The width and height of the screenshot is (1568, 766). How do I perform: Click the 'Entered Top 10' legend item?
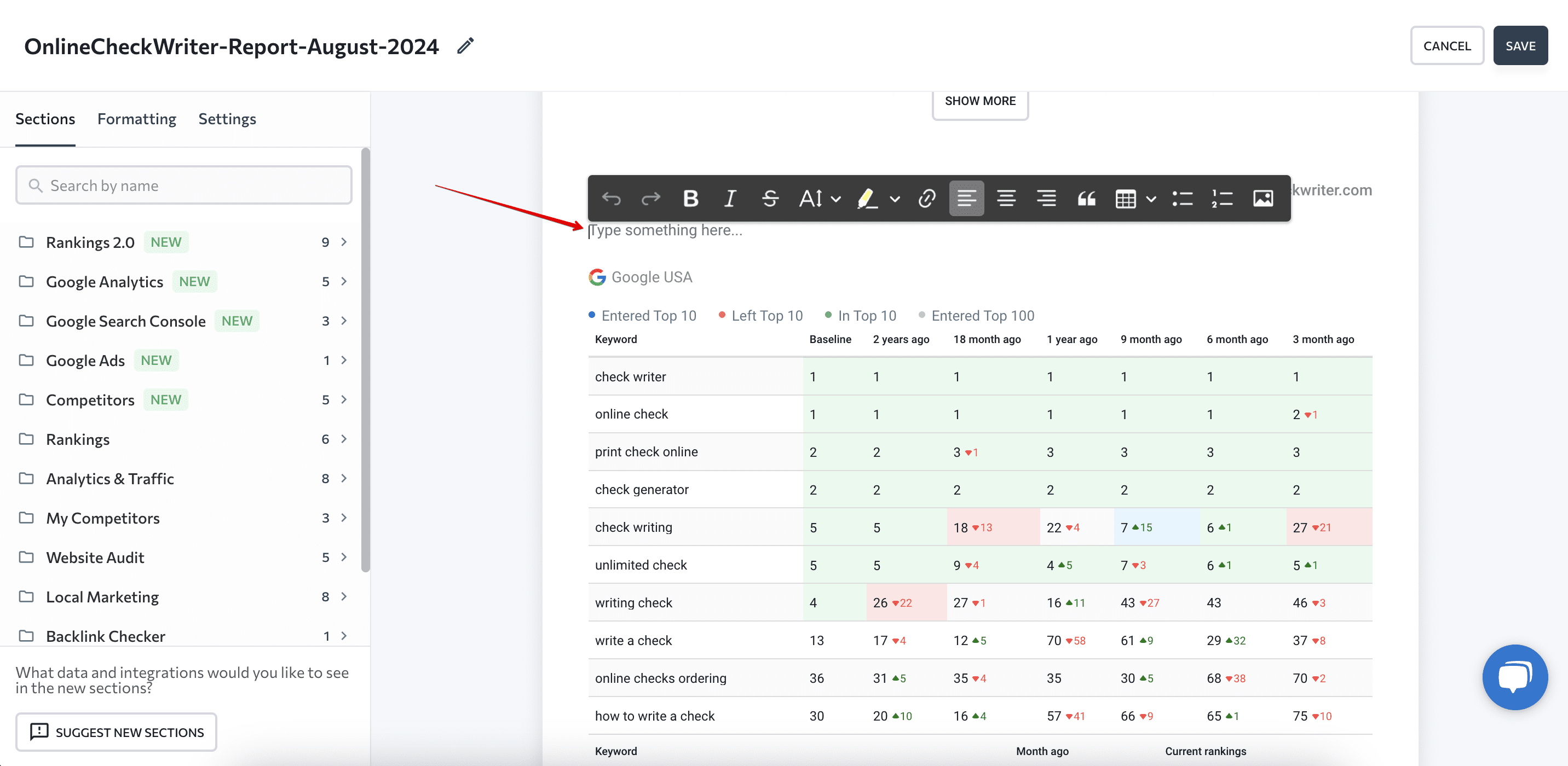[642, 316]
